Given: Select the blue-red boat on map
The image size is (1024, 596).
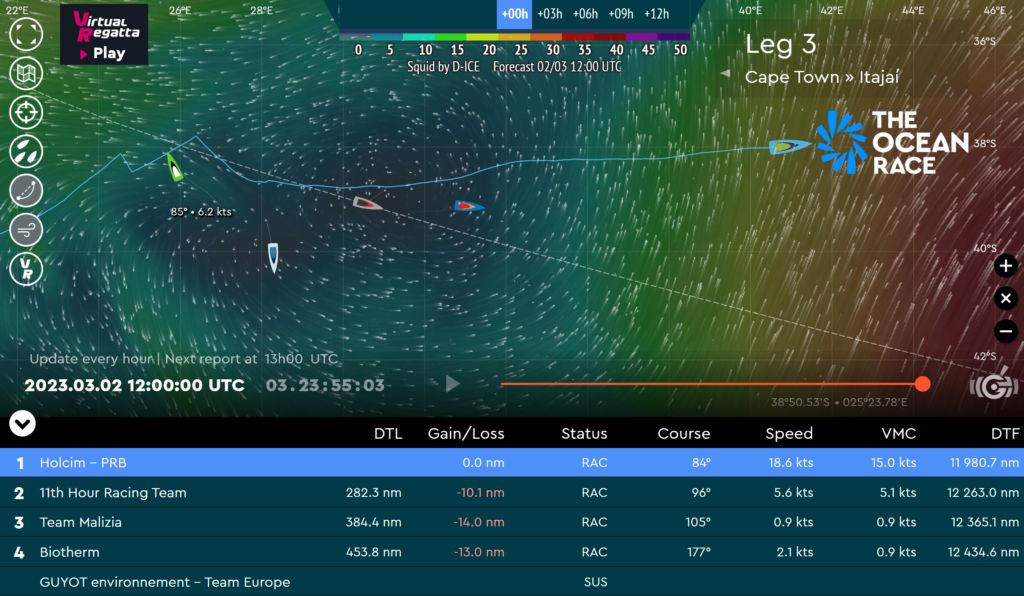Looking at the screenshot, I should point(469,206).
